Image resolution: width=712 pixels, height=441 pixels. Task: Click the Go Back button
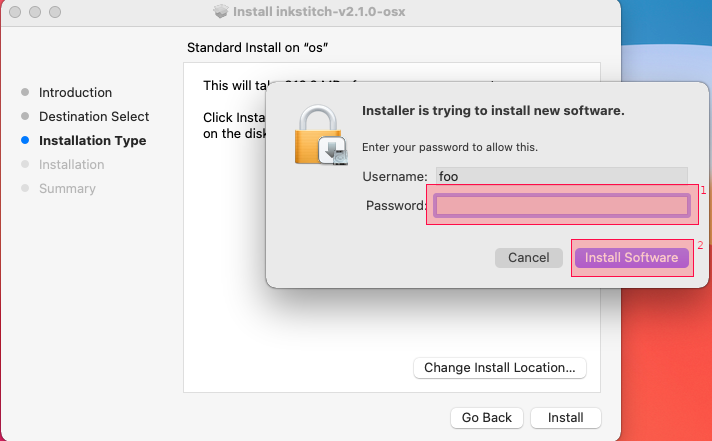pos(487,417)
